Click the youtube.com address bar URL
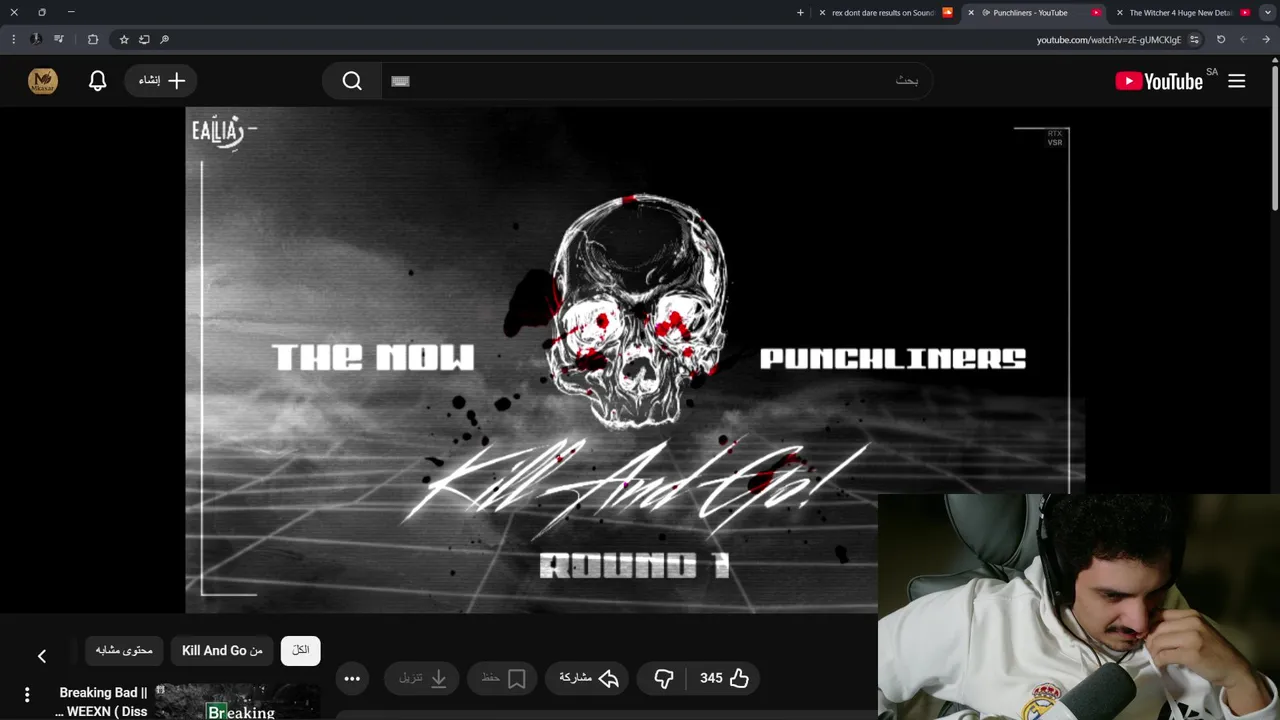This screenshot has height=720, width=1280. point(1108,40)
